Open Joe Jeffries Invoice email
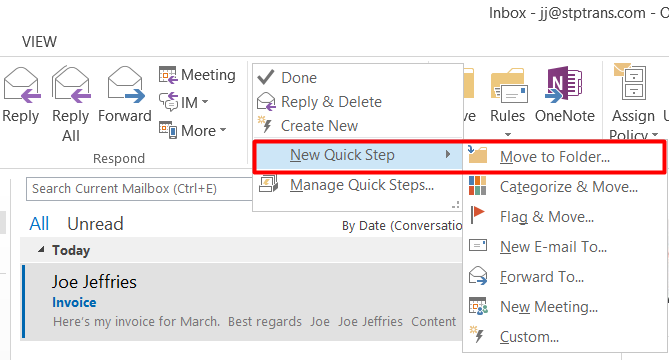Image resolution: width=669 pixels, height=360 pixels. click(241, 302)
